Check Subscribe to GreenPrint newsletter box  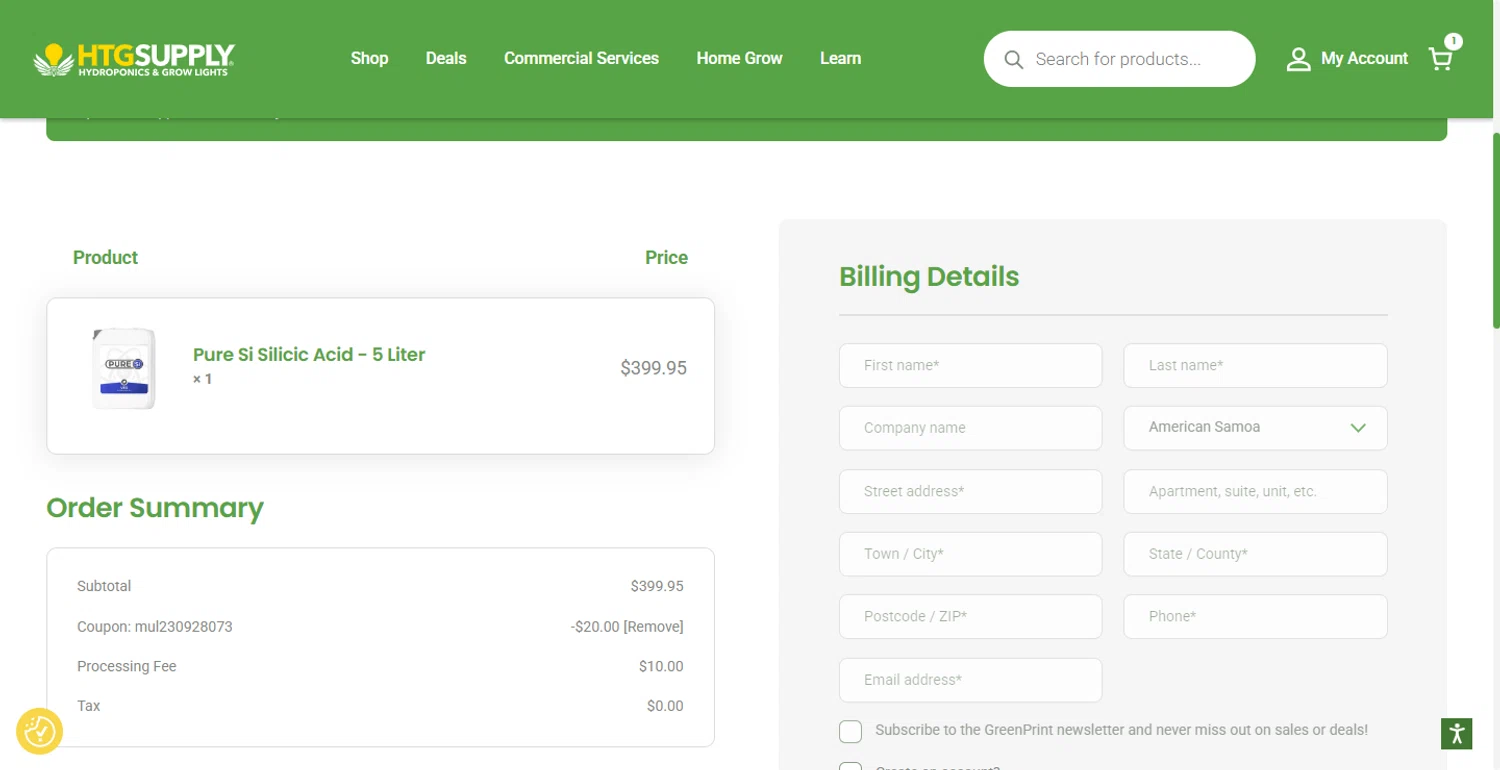pos(850,731)
